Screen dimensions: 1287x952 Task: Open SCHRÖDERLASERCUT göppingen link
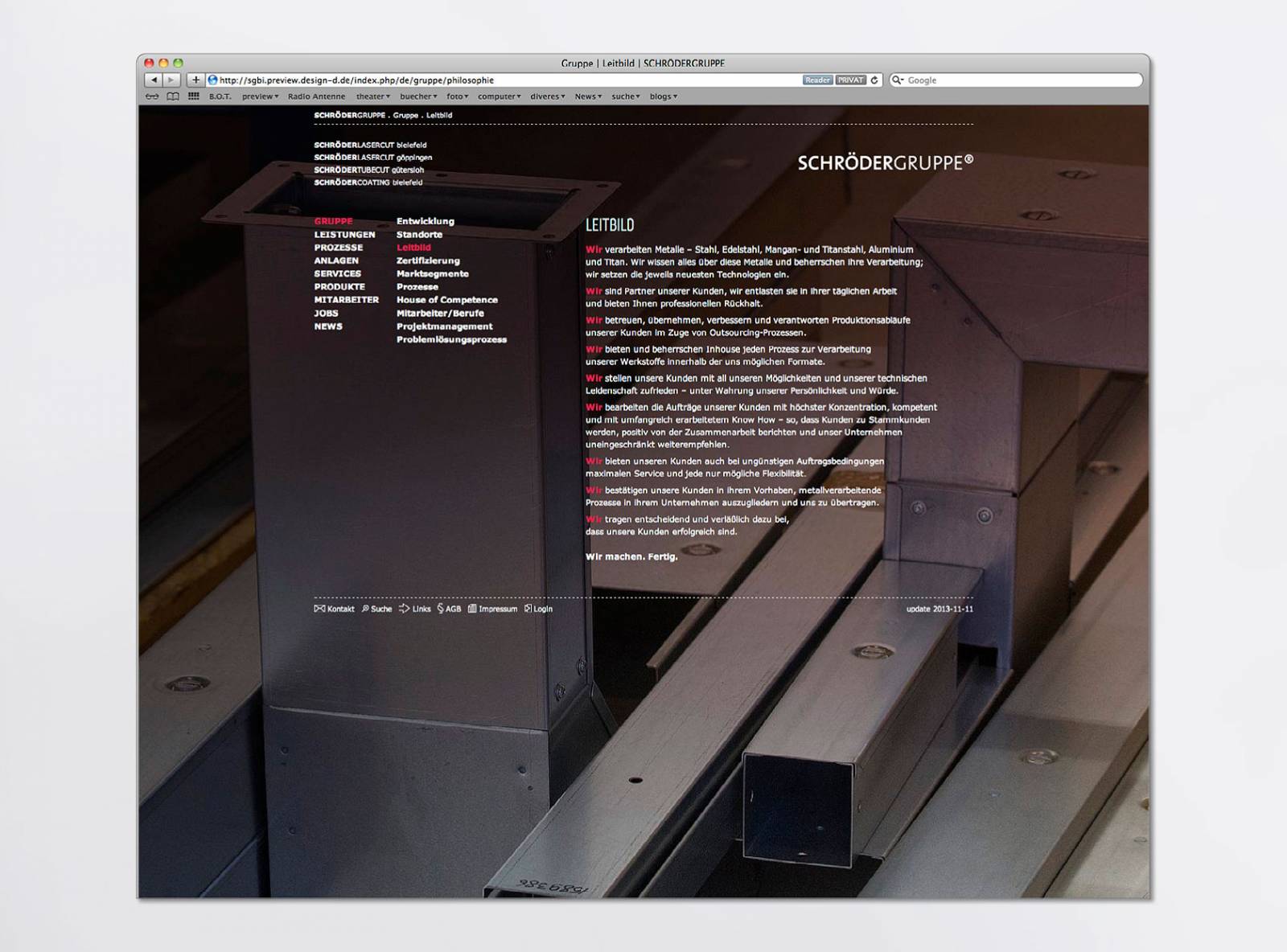373,158
